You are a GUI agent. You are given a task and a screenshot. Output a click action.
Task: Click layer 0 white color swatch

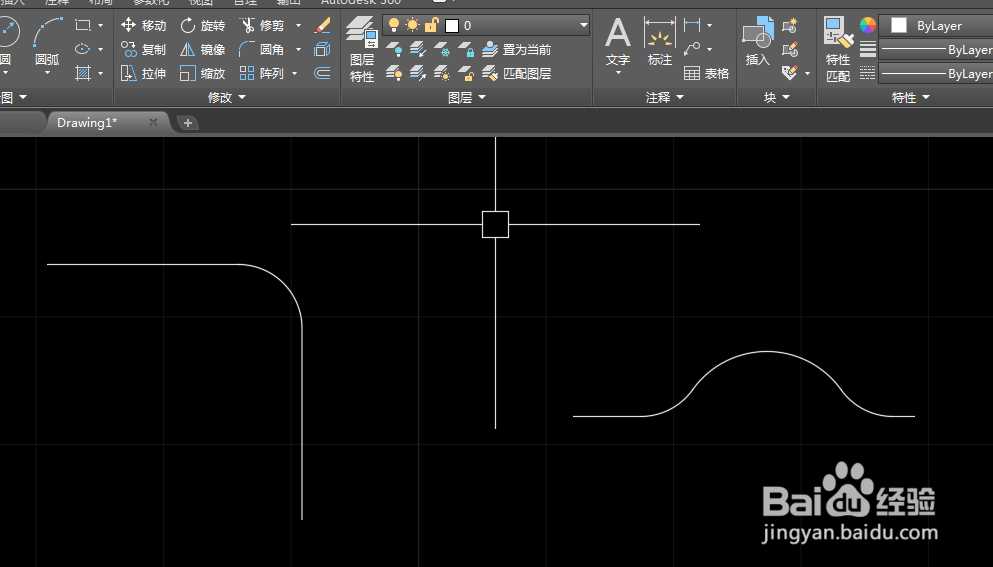[452, 25]
